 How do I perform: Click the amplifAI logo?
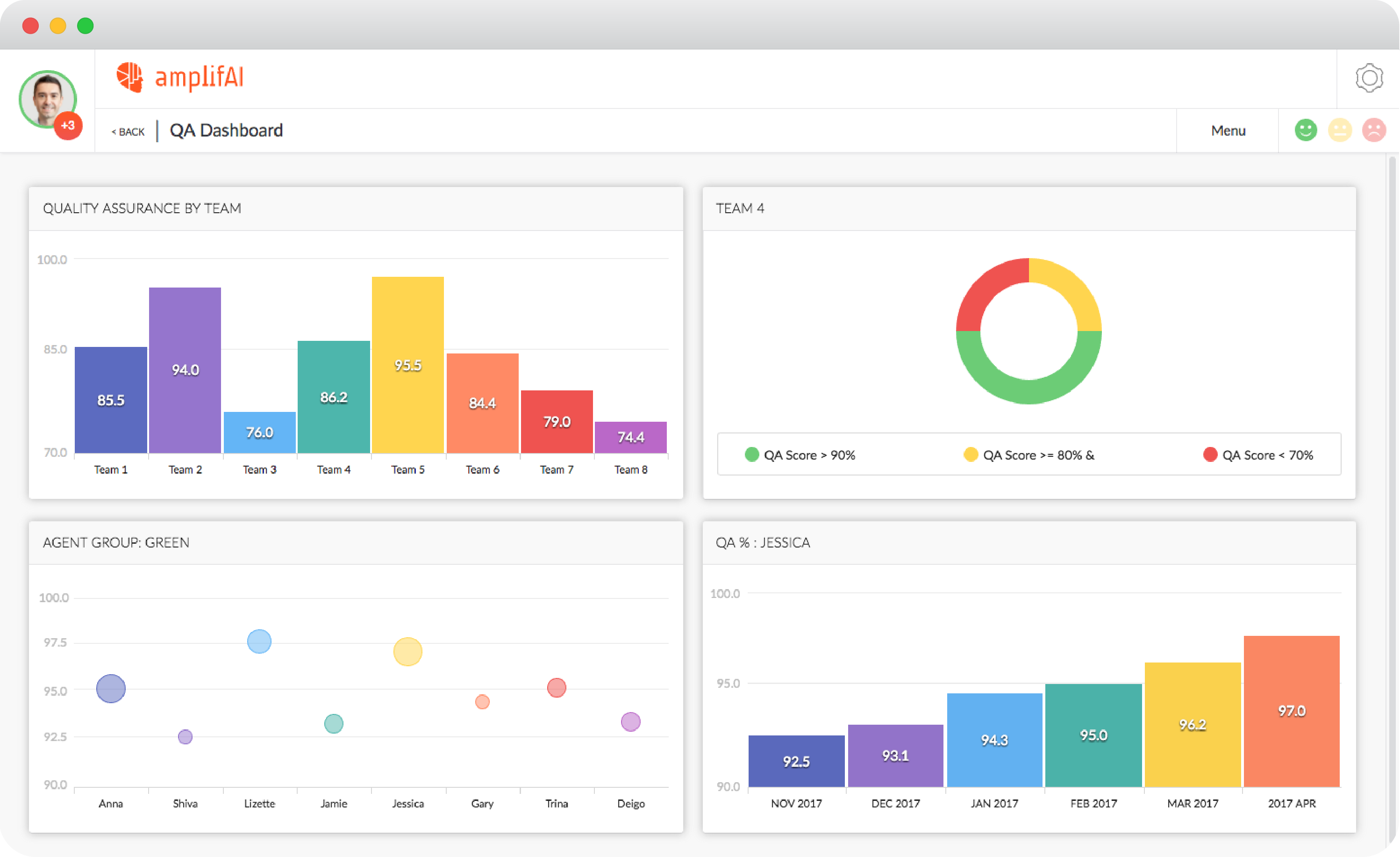click(181, 77)
